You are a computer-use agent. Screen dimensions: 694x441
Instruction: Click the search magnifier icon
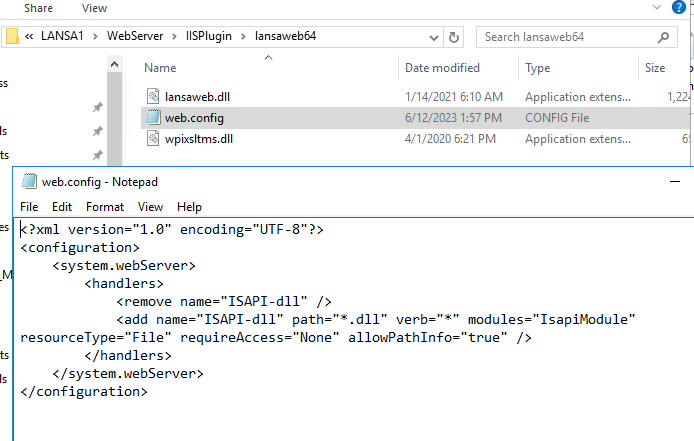pyautogui.click(x=663, y=37)
